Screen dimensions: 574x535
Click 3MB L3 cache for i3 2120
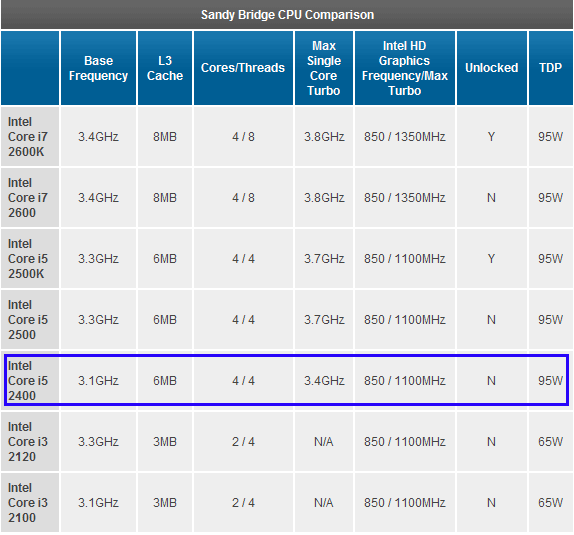click(165, 442)
